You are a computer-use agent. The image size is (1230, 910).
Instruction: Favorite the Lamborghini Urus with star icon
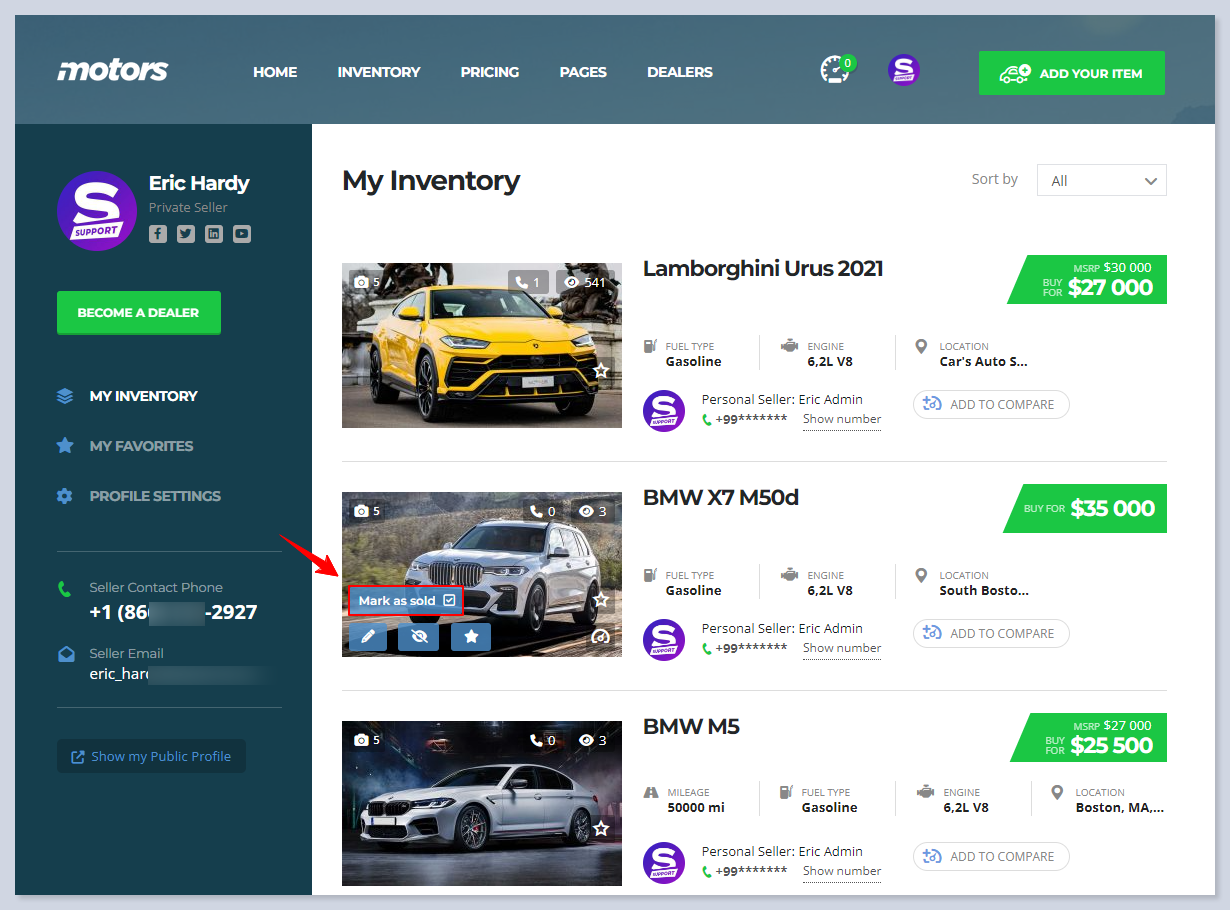click(x=601, y=371)
